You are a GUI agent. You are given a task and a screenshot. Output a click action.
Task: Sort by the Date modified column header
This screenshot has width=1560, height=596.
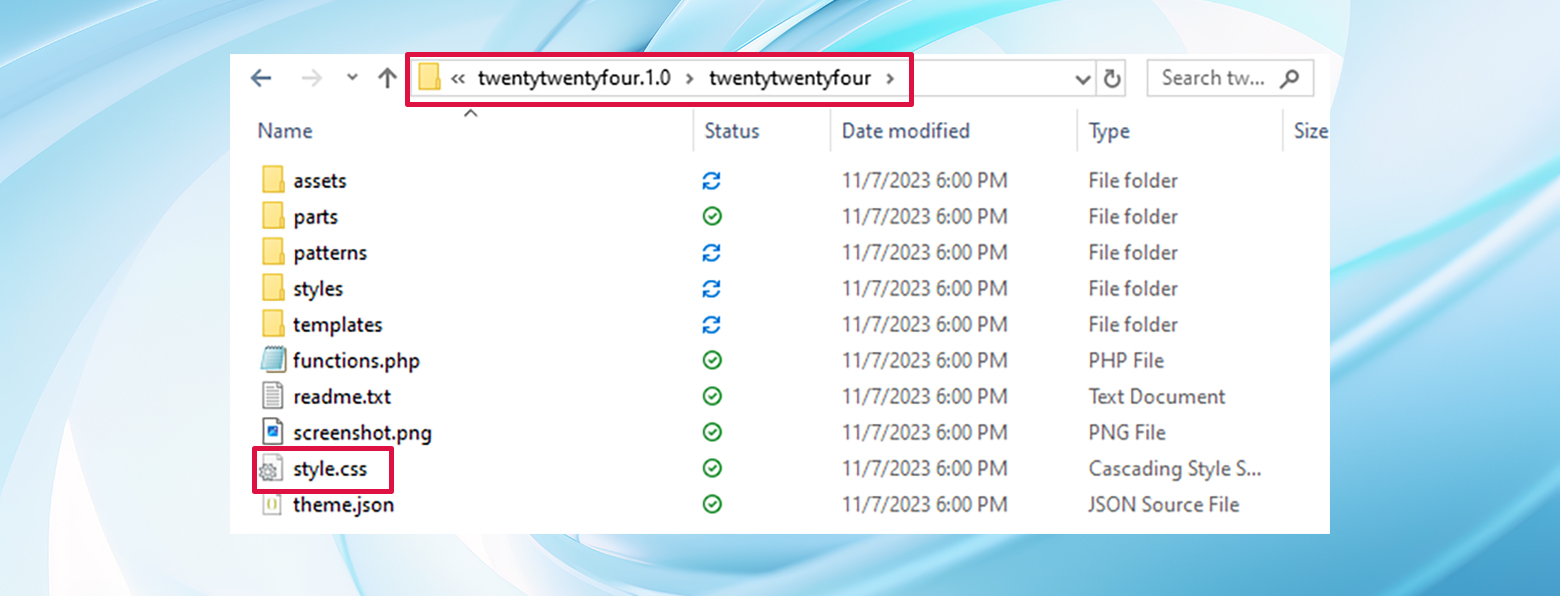pos(904,131)
